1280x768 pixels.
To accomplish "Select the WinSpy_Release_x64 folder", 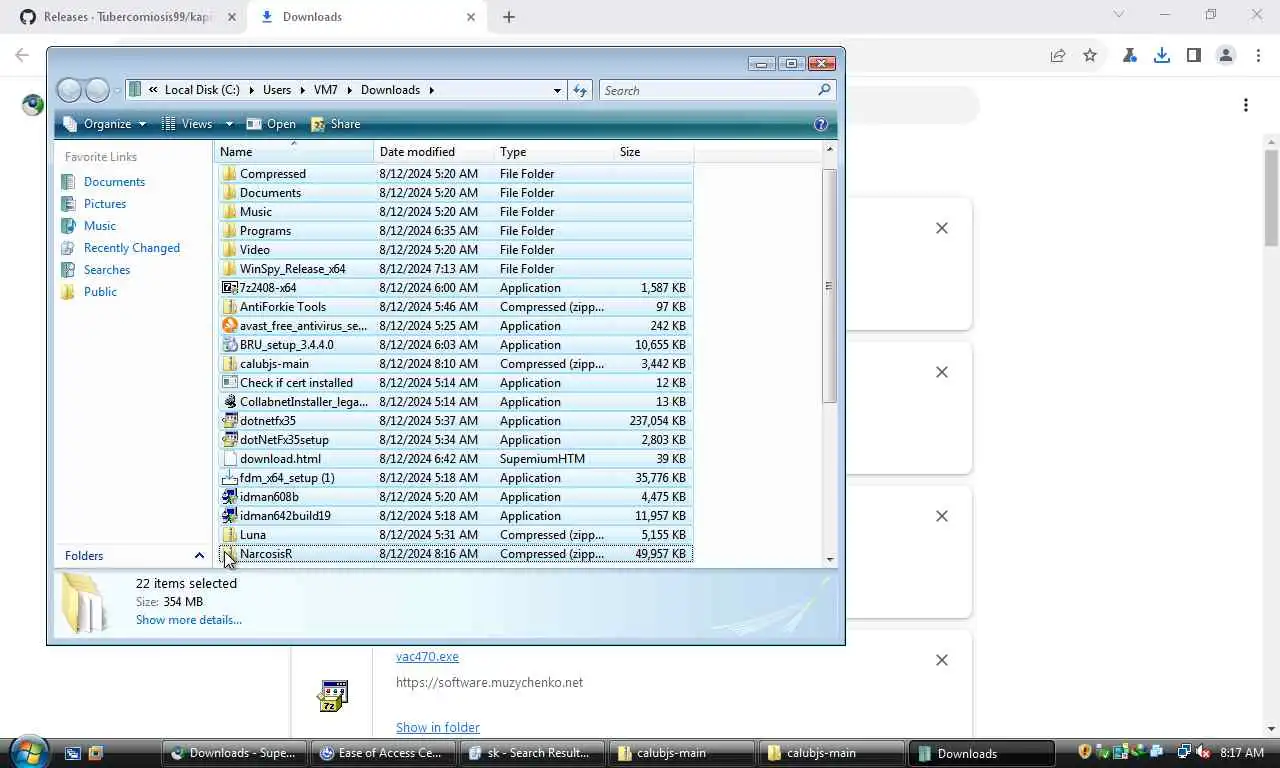I will (455, 269).
